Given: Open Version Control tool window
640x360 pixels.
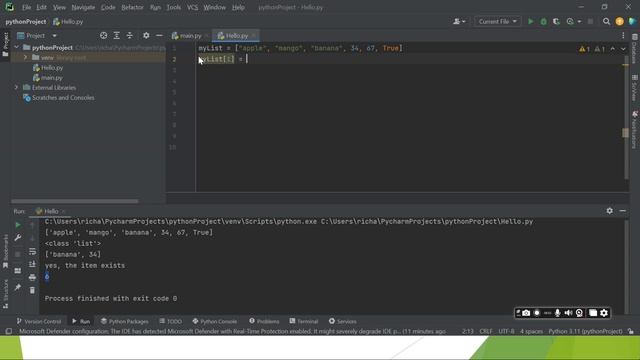Looking at the screenshot, I should pos(39,321).
